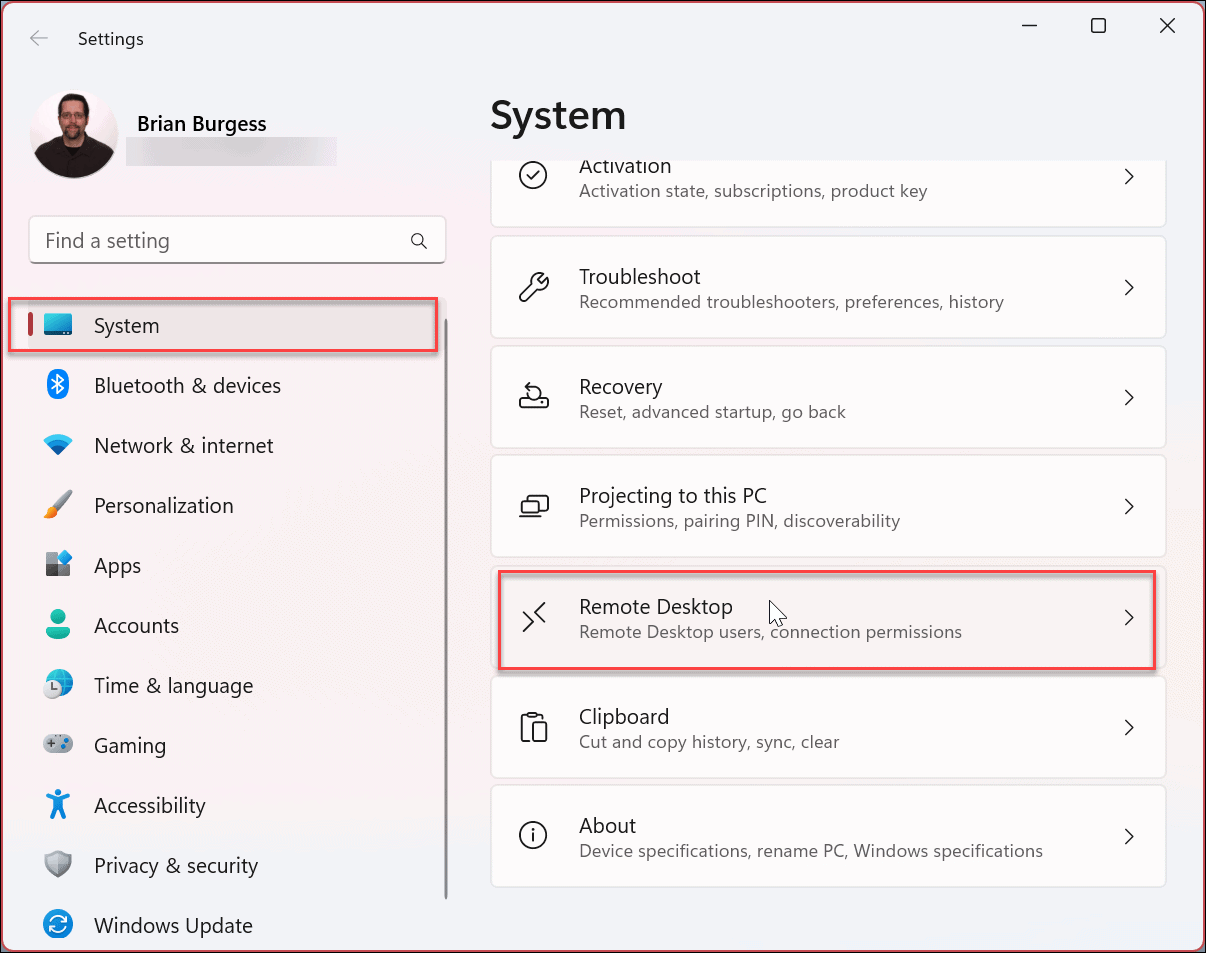Select System in the navigation sidebar
The image size is (1206, 953).
[x=126, y=325]
